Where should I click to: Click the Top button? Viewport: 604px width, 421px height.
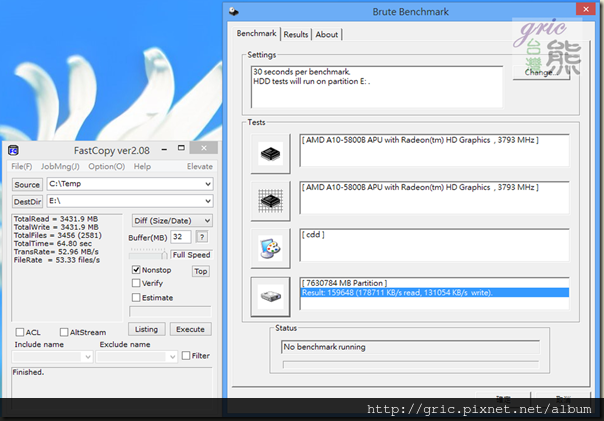[x=201, y=271]
